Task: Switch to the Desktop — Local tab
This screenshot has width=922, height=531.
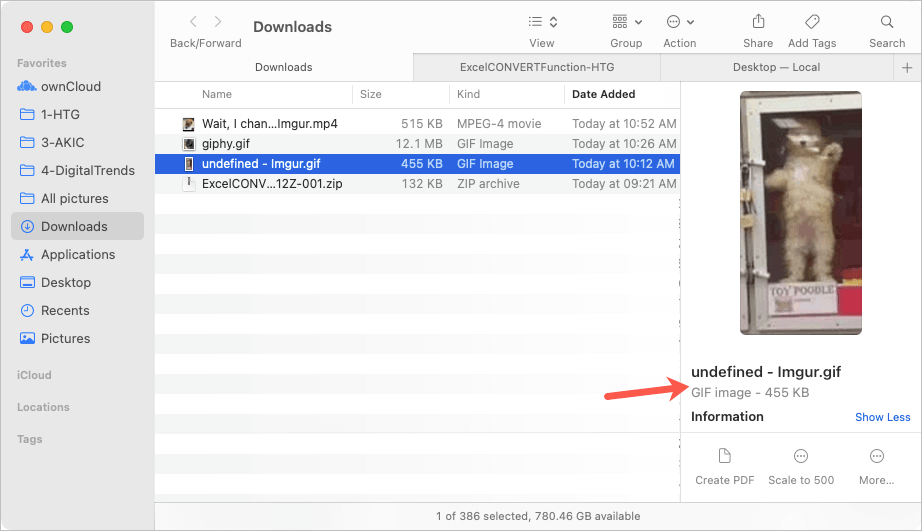Action: (x=776, y=68)
